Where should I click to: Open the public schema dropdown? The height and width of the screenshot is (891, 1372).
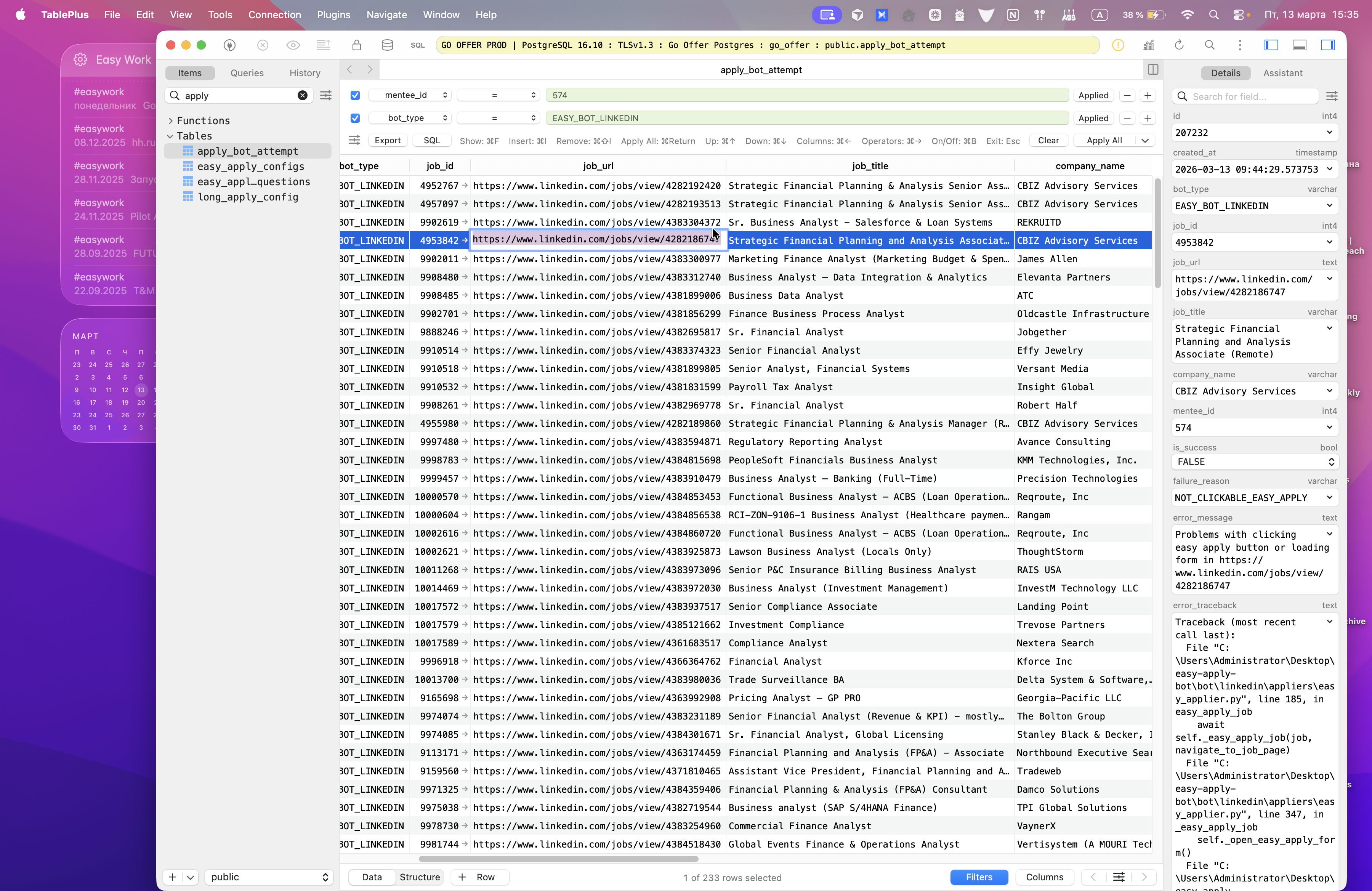click(269, 877)
